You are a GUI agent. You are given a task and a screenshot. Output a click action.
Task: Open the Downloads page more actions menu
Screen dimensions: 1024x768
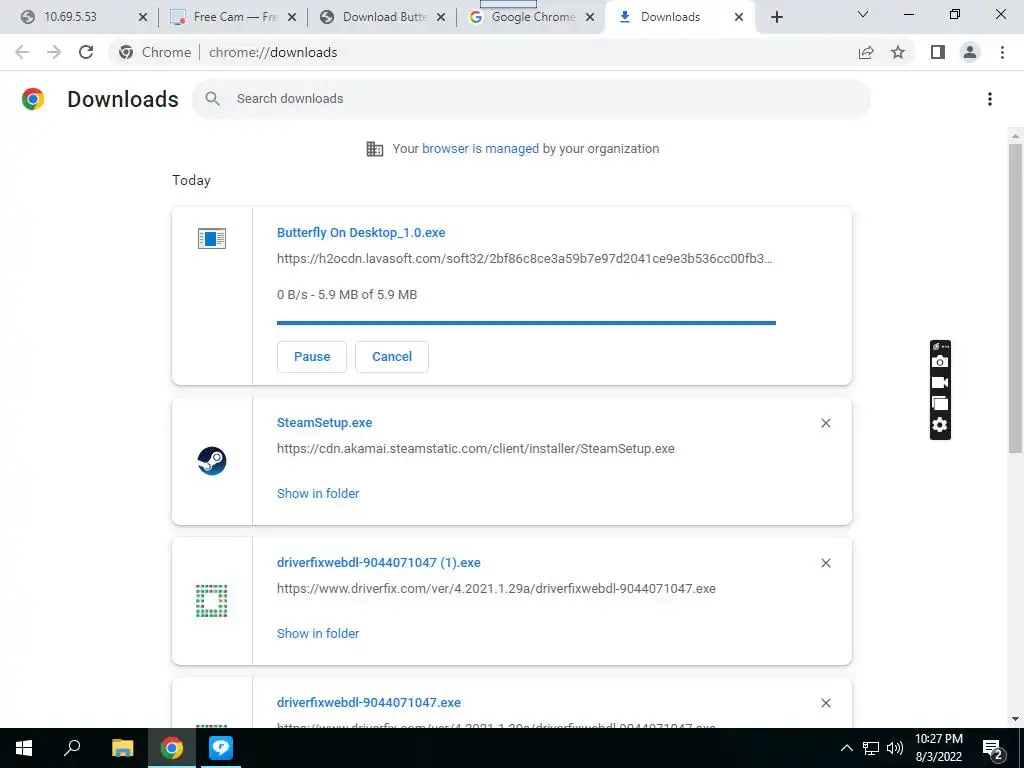(990, 99)
